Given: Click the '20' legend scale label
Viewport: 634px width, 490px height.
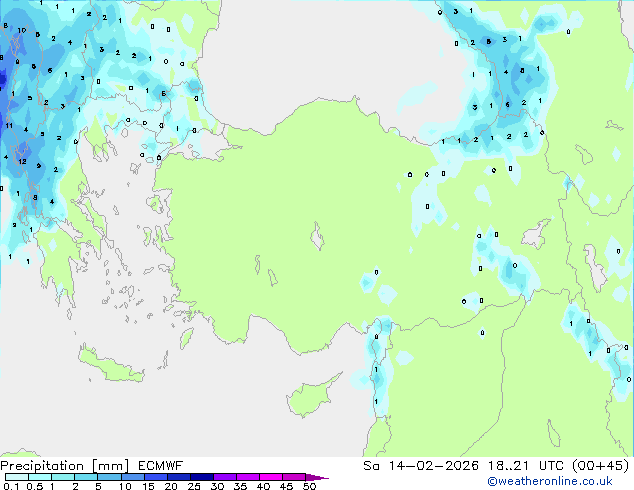Looking at the screenshot, I should 171,486.
